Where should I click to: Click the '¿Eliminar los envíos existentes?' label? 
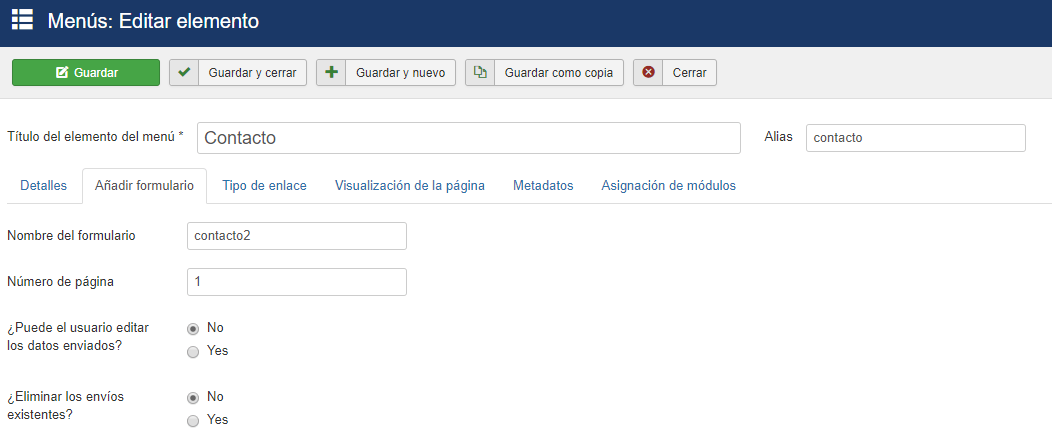(x=66, y=405)
